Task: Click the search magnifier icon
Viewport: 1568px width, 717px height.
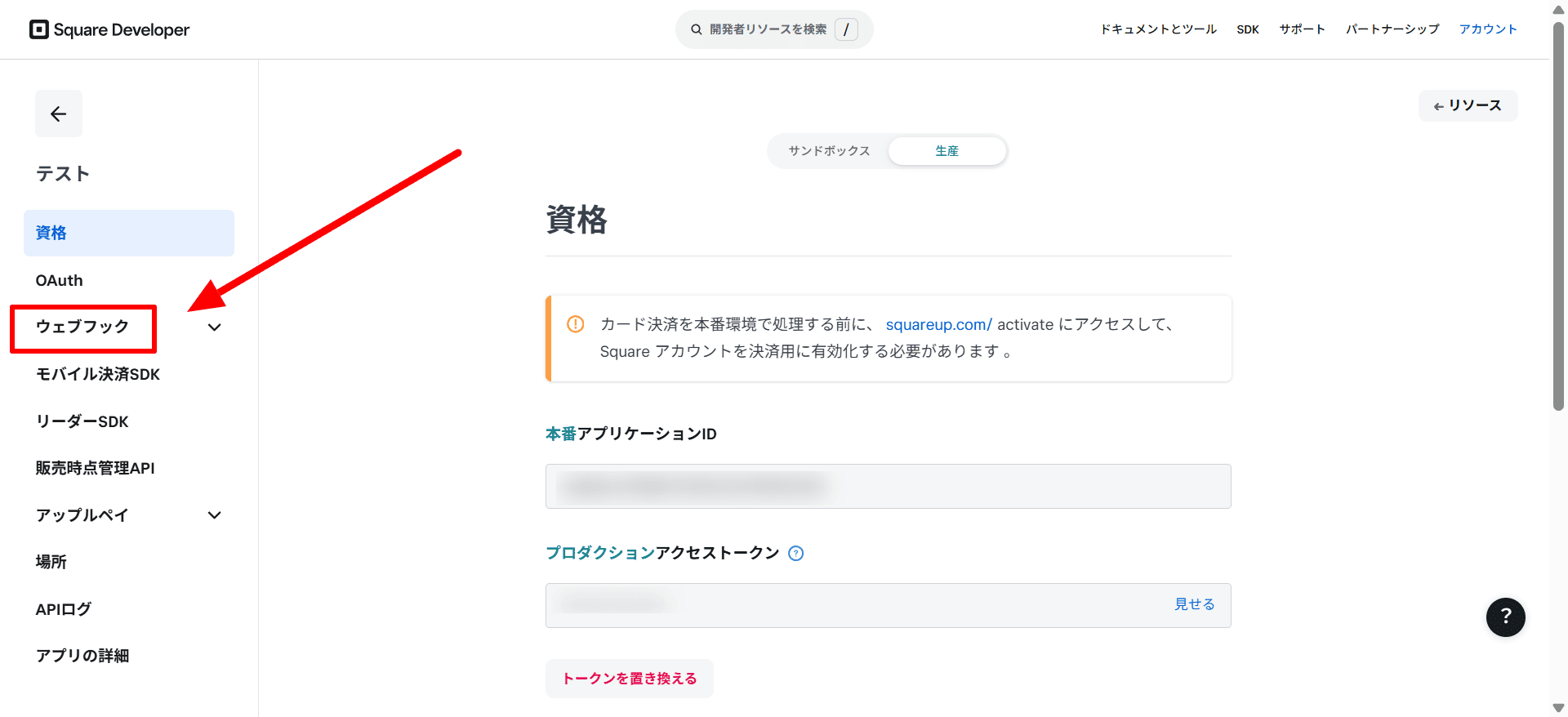Action: [x=697, y=29]
